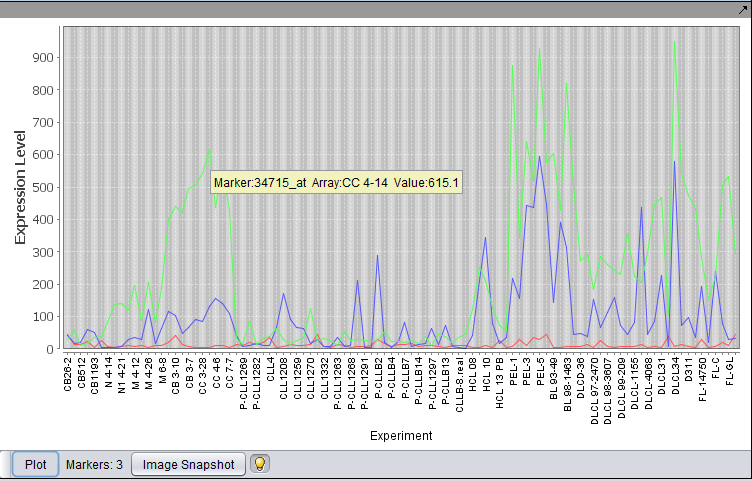Click the green line peak above DLCL34
This screenshot has height=481, width=752.
pyautogui.click(x=675, y=42)
